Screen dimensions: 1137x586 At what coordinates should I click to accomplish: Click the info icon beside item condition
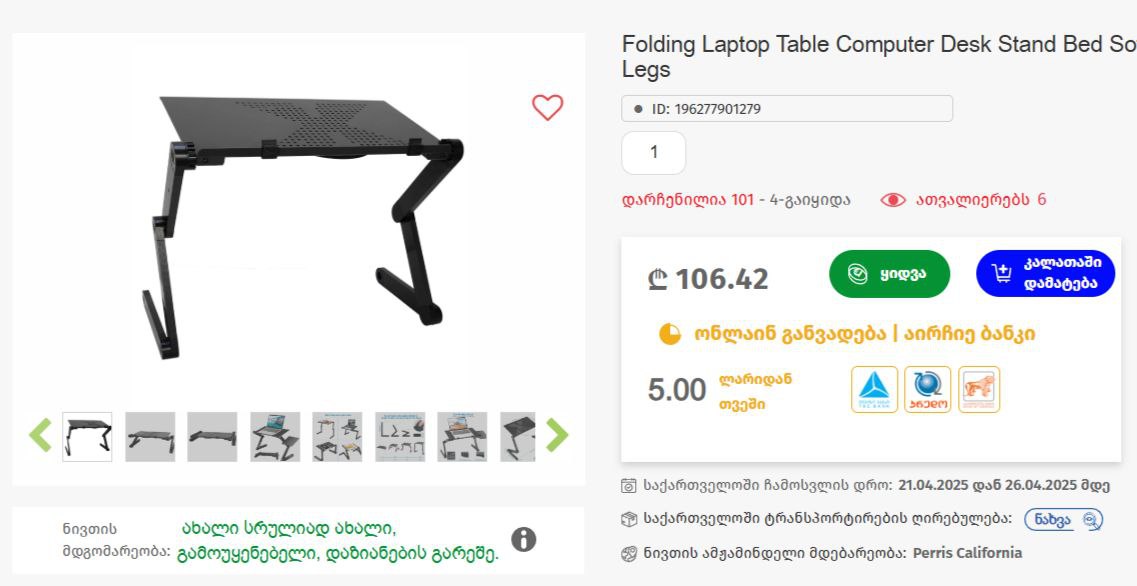tap(524, 540)
